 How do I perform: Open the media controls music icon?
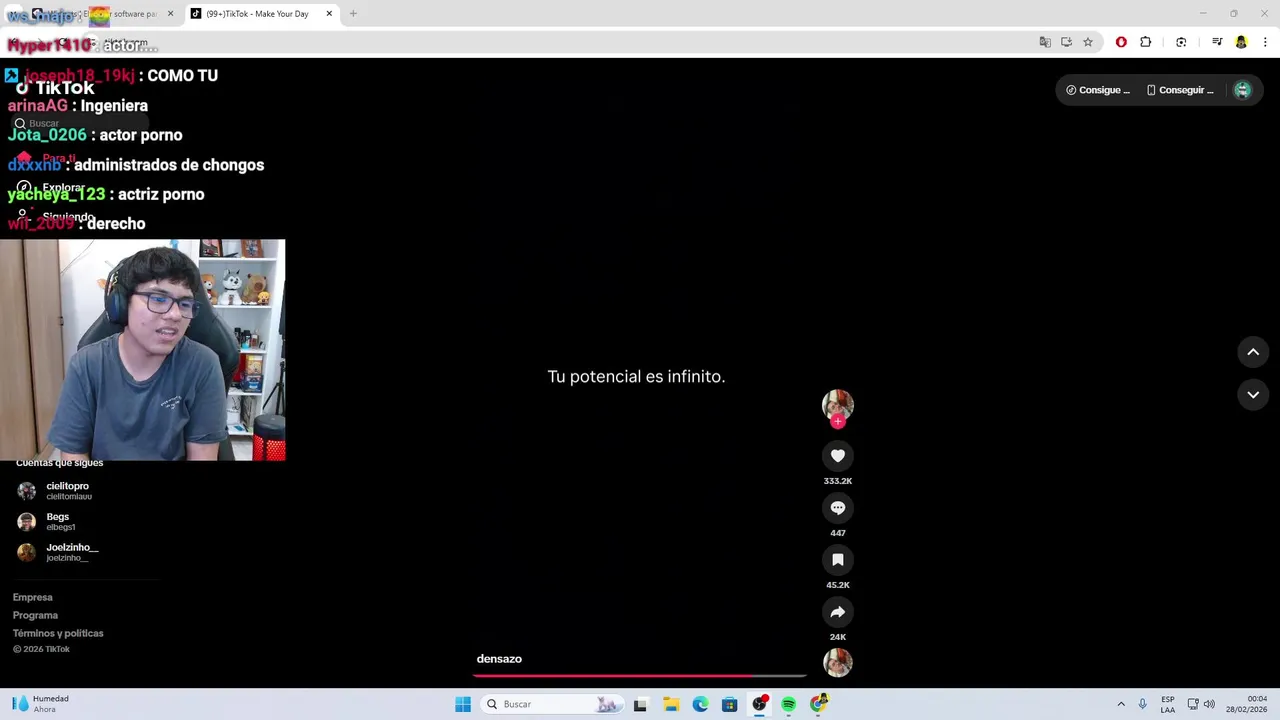pyautogui.click(x=1217, y=42)
